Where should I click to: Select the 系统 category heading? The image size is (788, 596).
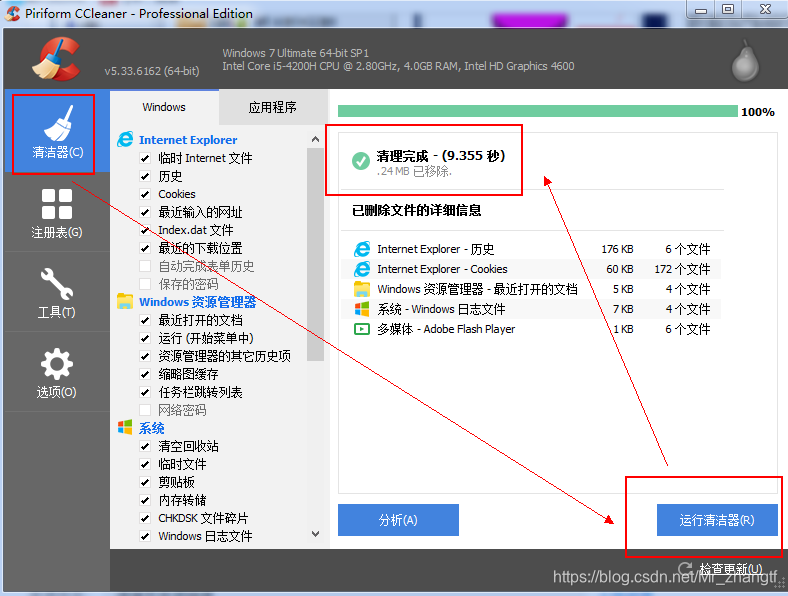(x=152, y=428)
